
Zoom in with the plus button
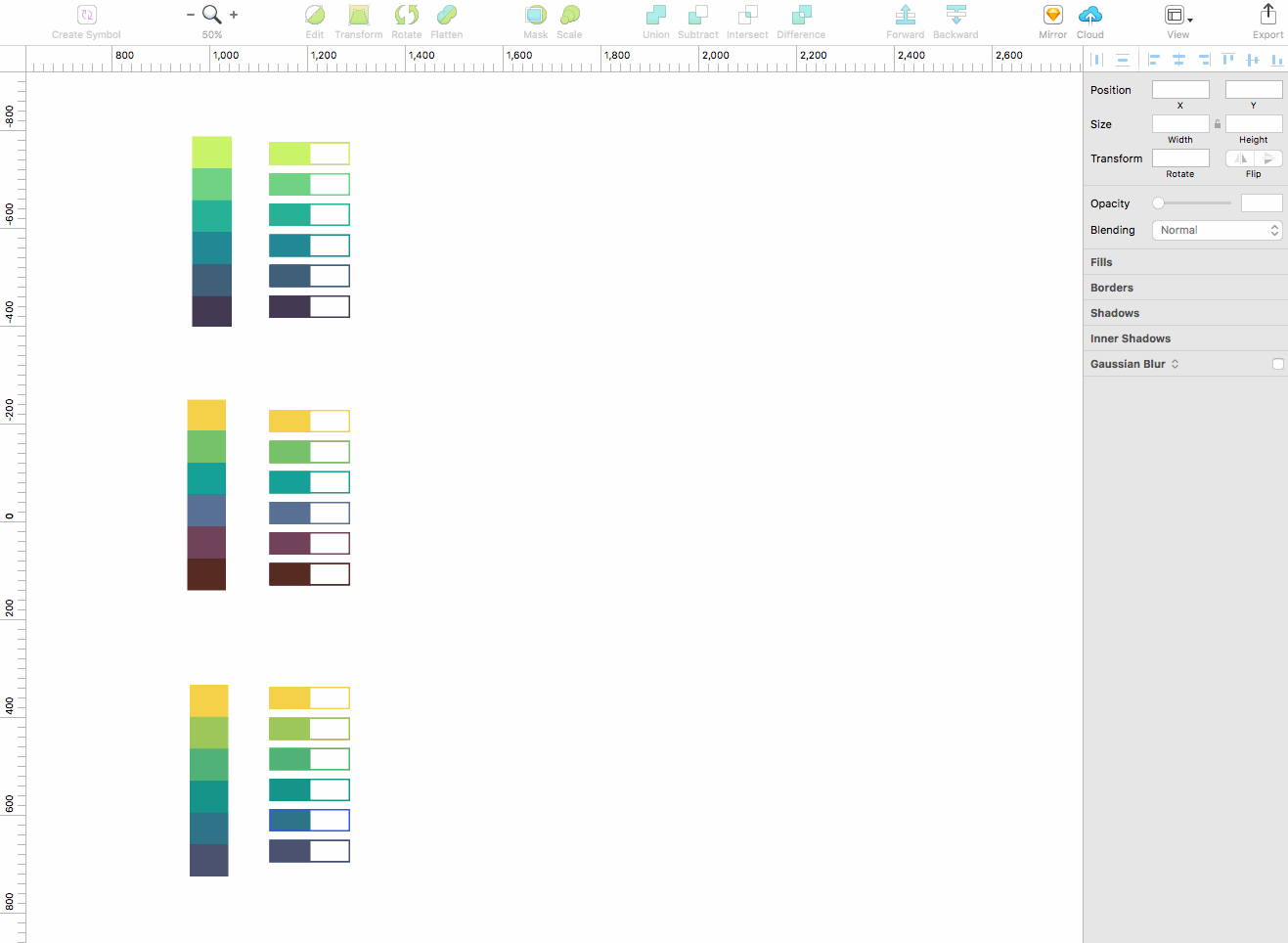(234, 15)
